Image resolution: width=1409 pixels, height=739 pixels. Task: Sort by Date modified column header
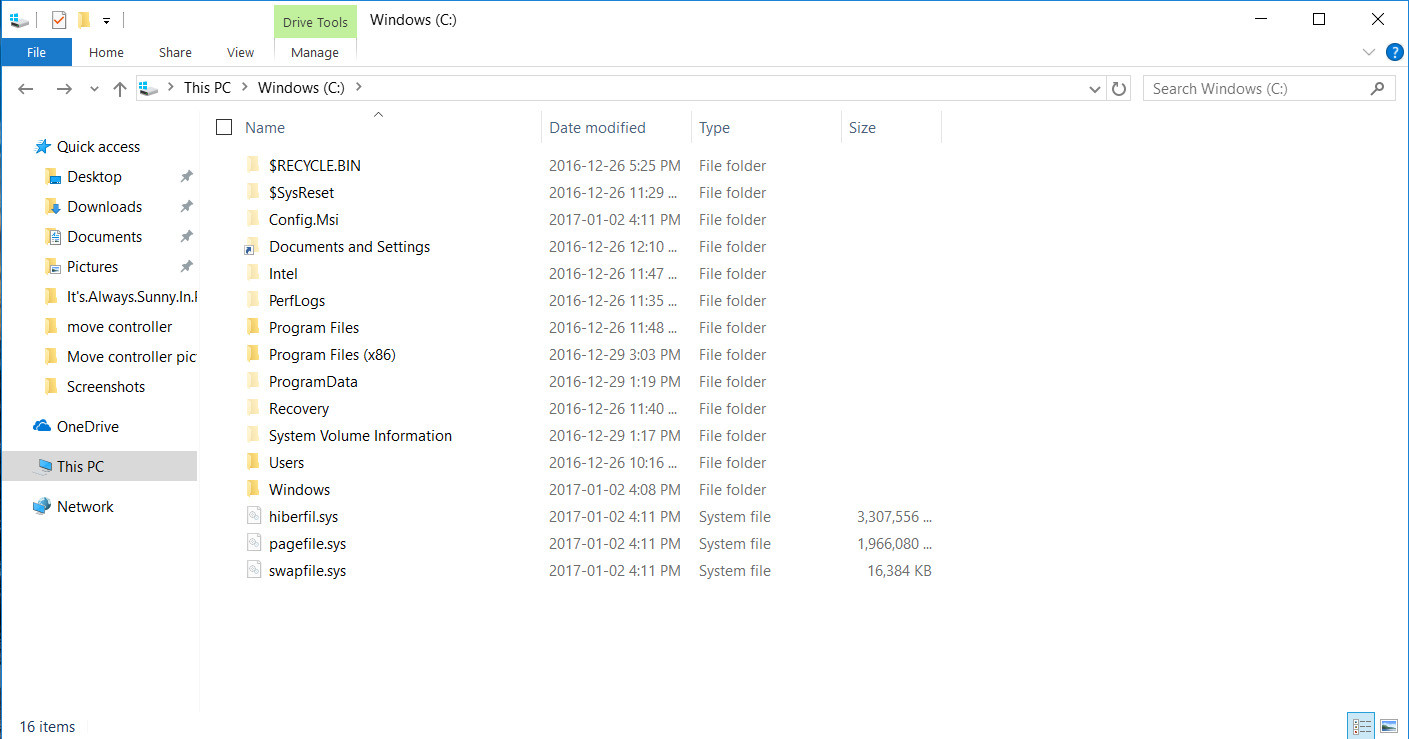click(x=597, y=128)
